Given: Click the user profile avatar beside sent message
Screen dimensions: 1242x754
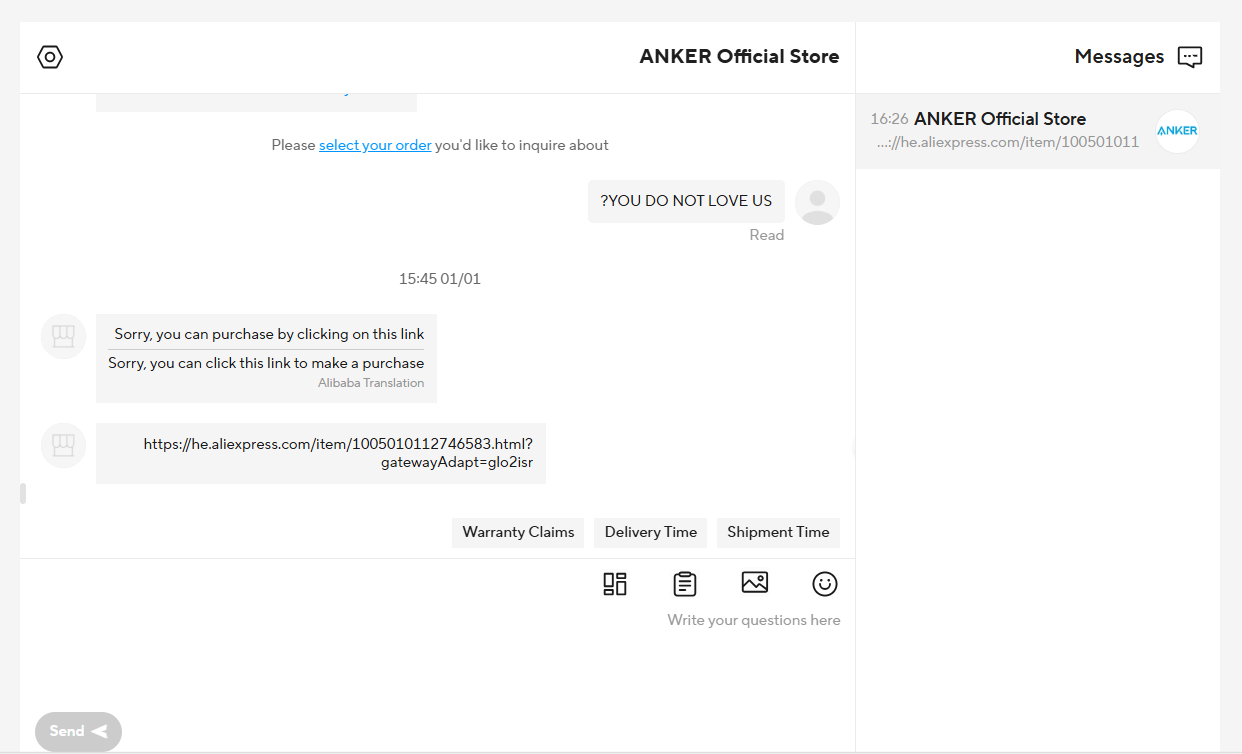Looking at the screenshot, I should click(817, 203).
